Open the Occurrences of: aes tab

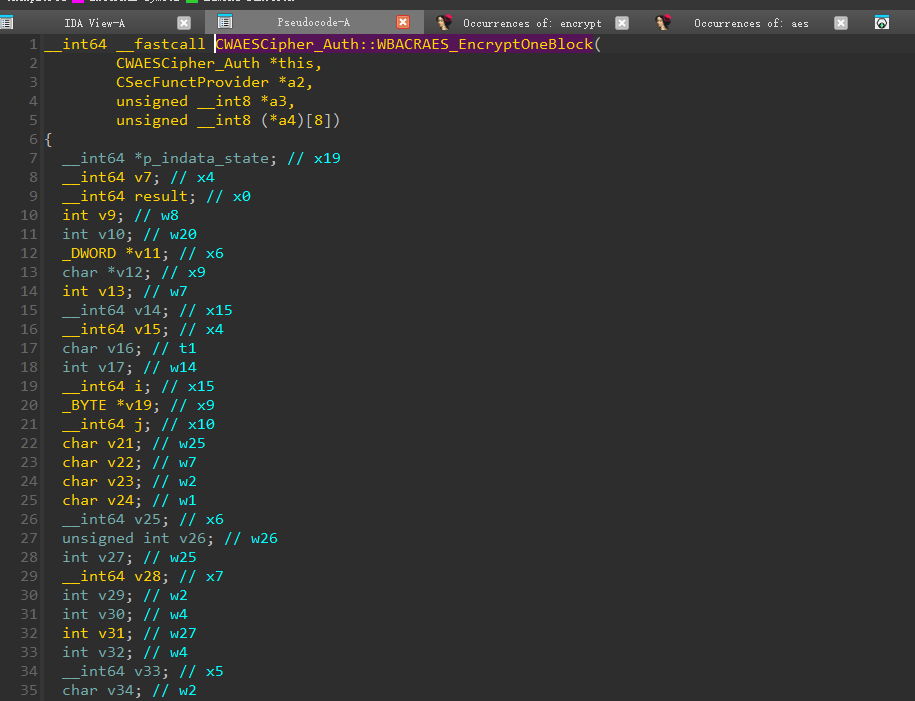tap(751, 23)
